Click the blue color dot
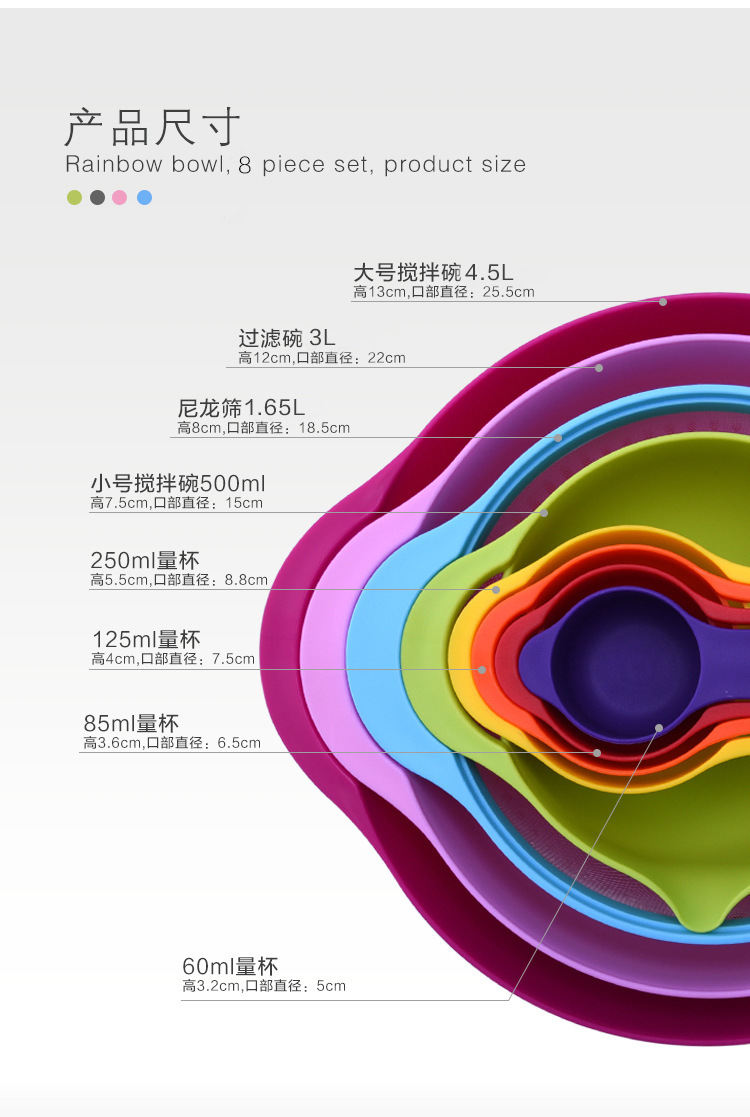The height and width of the screenshot is (1117, 750). pos(145,197)
